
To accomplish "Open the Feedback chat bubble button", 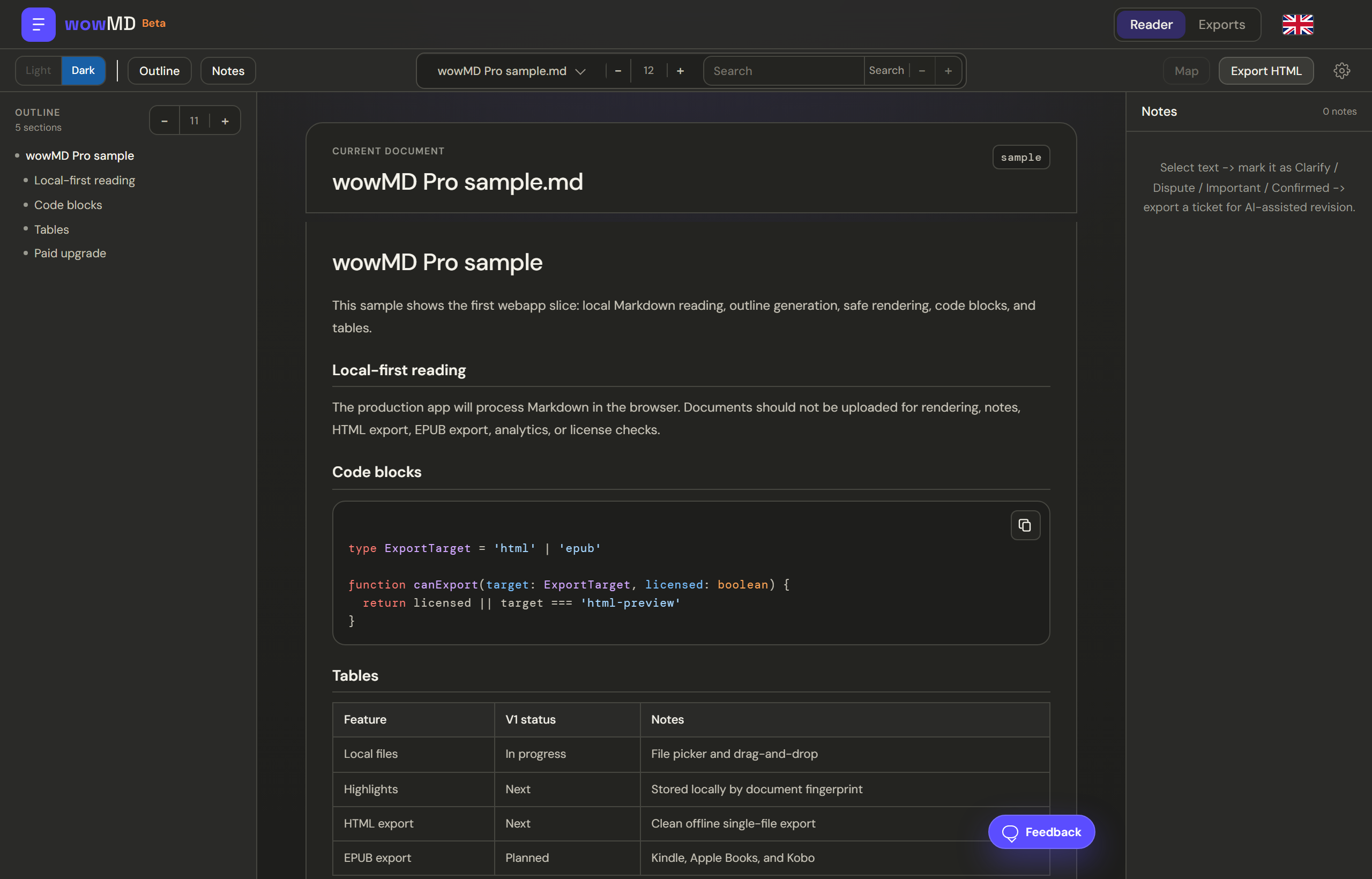I will tap(1041, 832).
